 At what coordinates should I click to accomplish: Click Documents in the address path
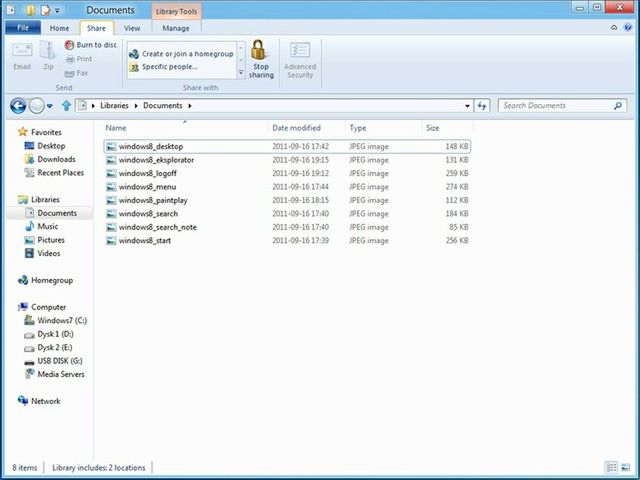(x=162, y=105)
